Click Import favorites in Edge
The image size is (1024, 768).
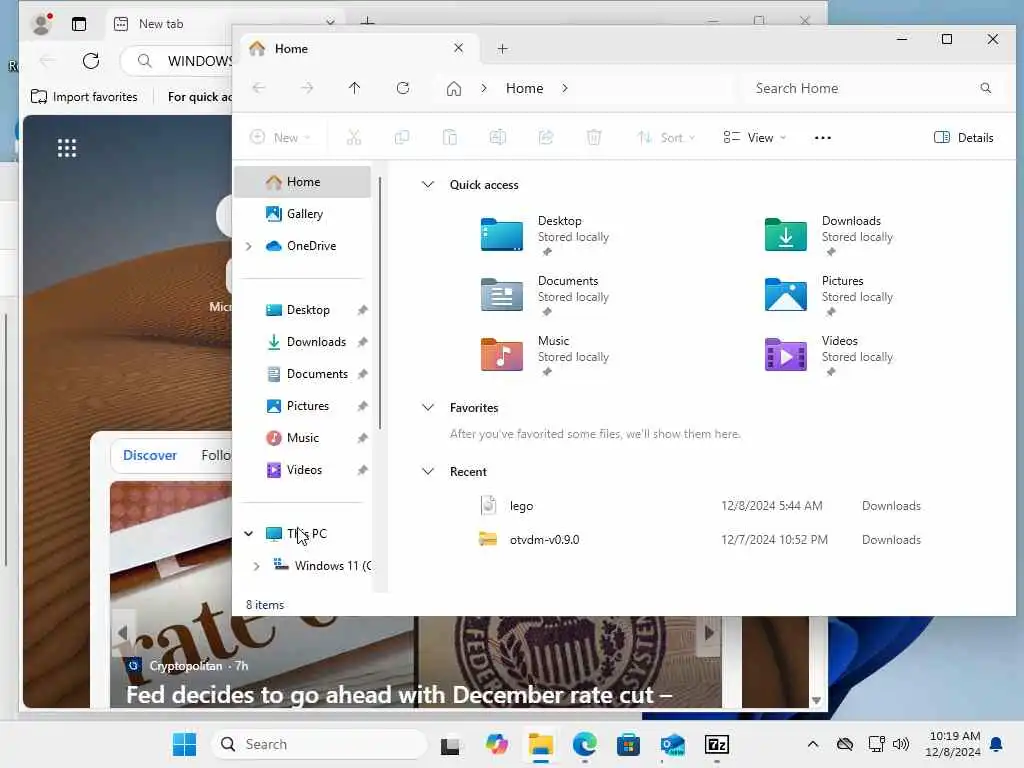click(84, 97)
